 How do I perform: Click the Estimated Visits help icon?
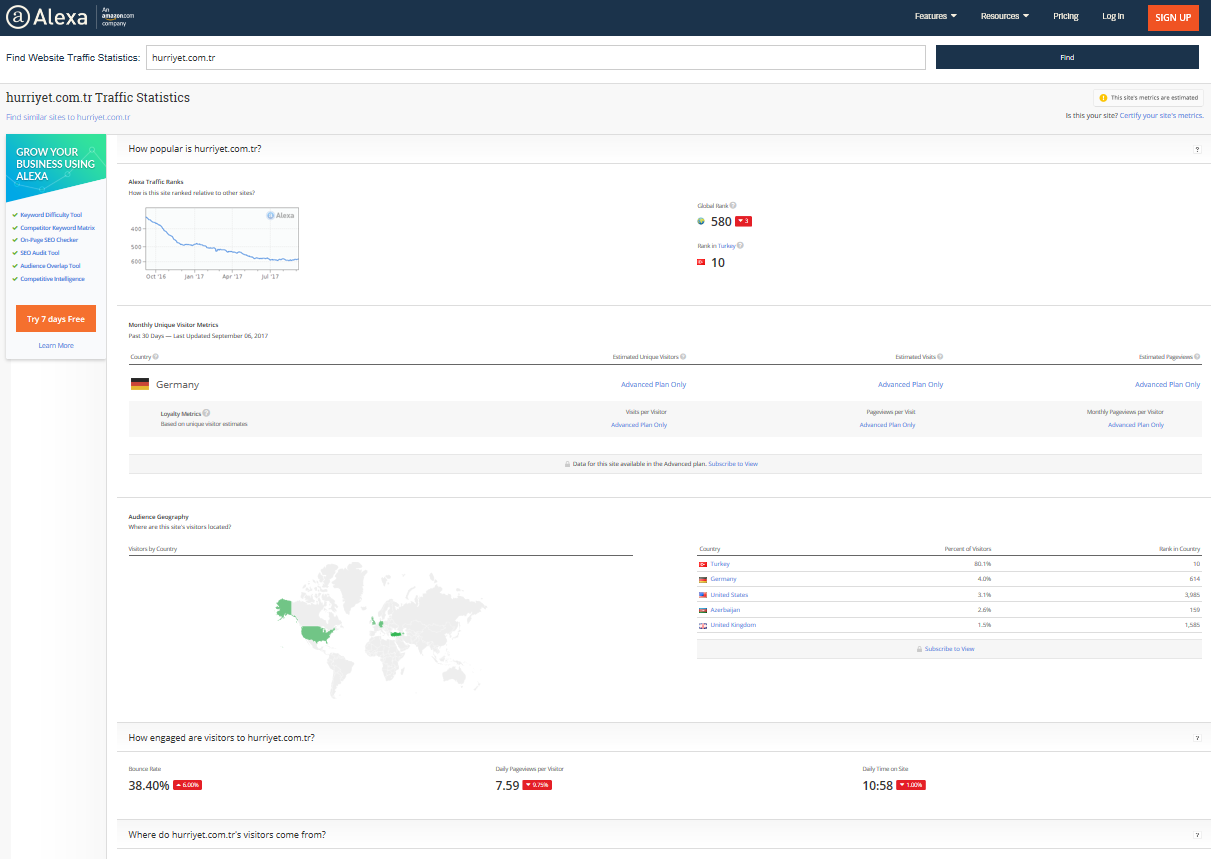(x=940, y=357)
